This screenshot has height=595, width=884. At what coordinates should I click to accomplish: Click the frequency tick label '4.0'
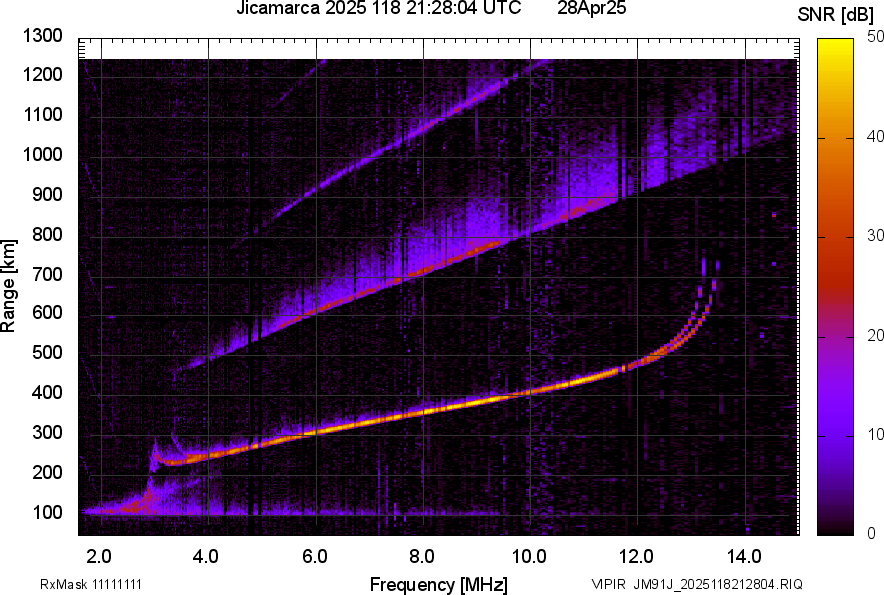[206, 557]
